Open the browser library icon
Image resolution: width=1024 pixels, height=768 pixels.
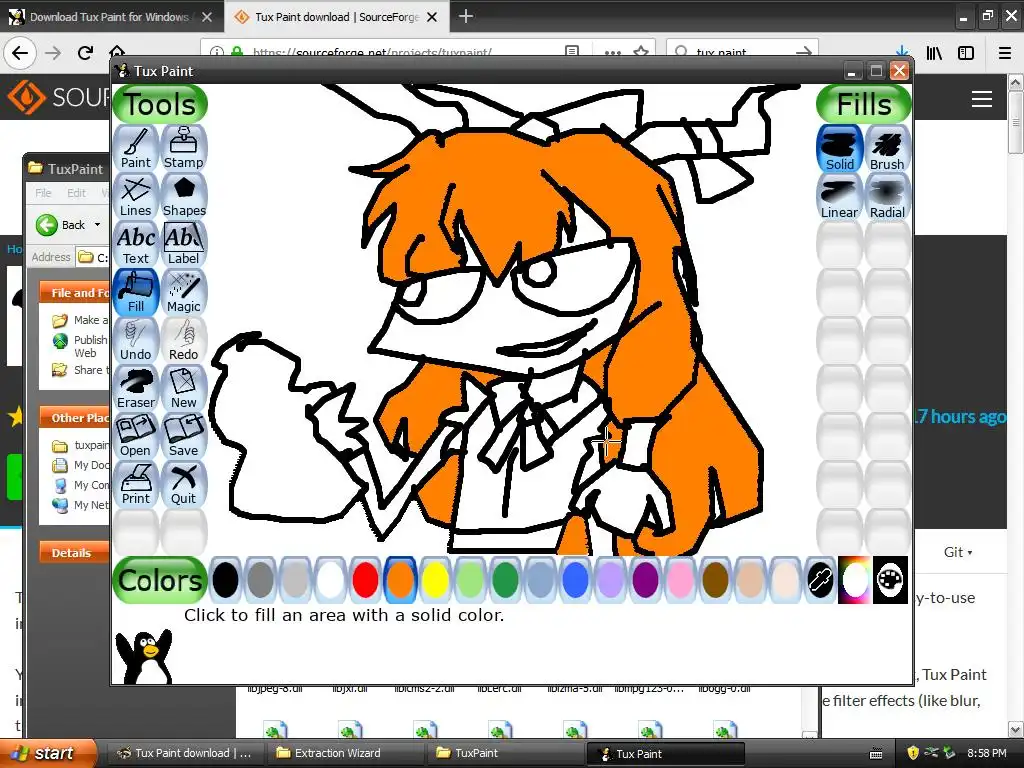(x=934, y=53)
